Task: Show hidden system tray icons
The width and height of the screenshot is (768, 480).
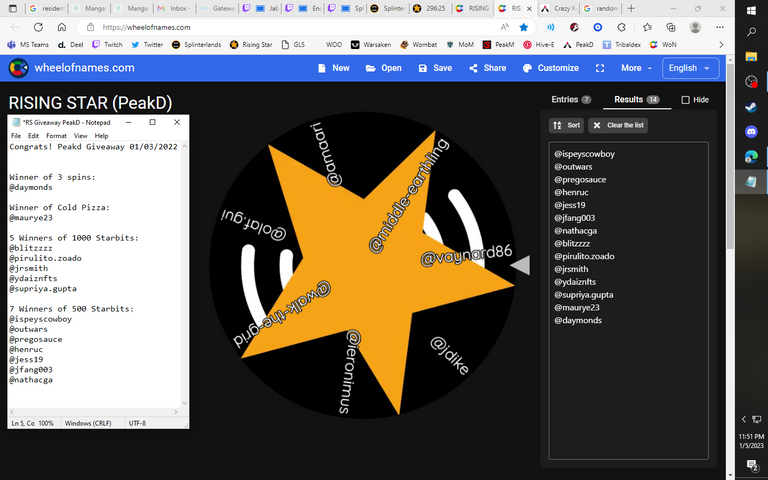Action: 744,419
